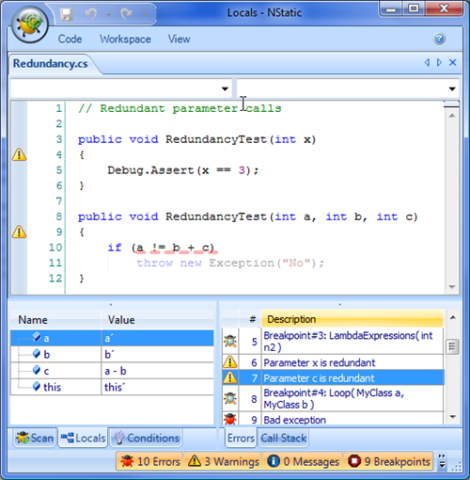Click the Save disk icon in title bar
The image size is (470, 480).
(x=66, y=14)
